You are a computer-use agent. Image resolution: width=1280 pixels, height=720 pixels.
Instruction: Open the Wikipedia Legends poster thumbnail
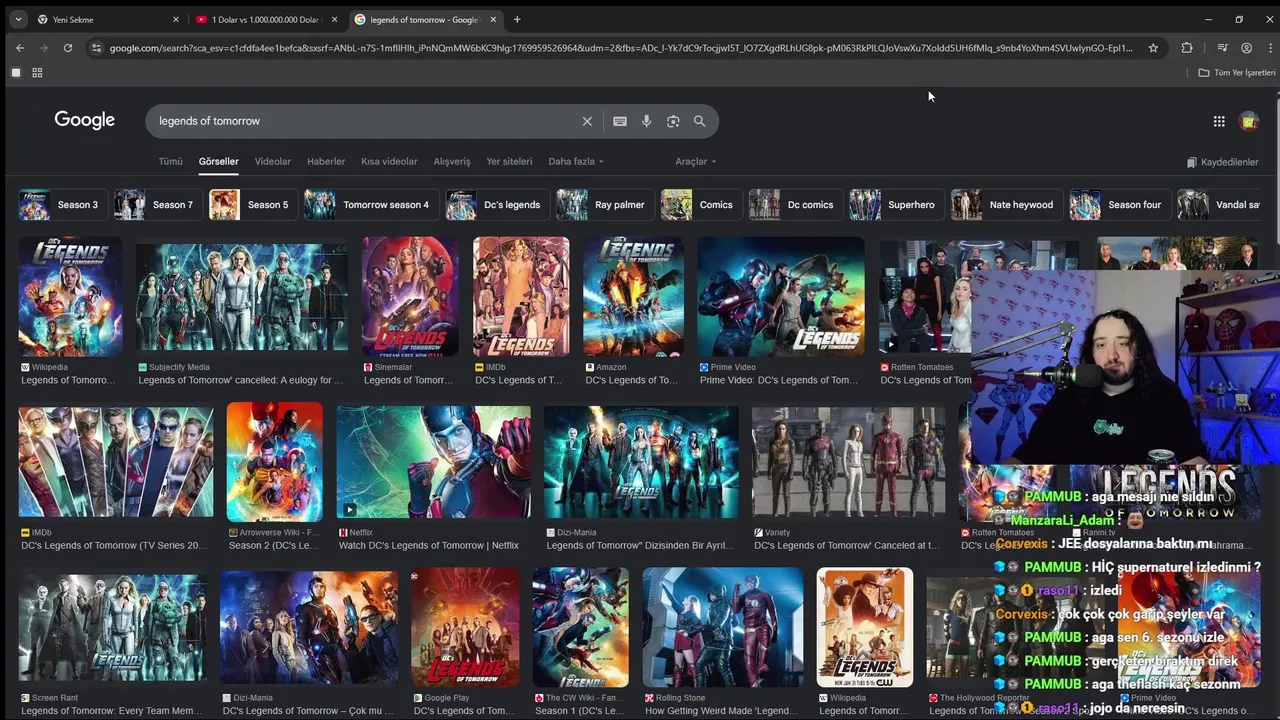(x=70, y=296)
